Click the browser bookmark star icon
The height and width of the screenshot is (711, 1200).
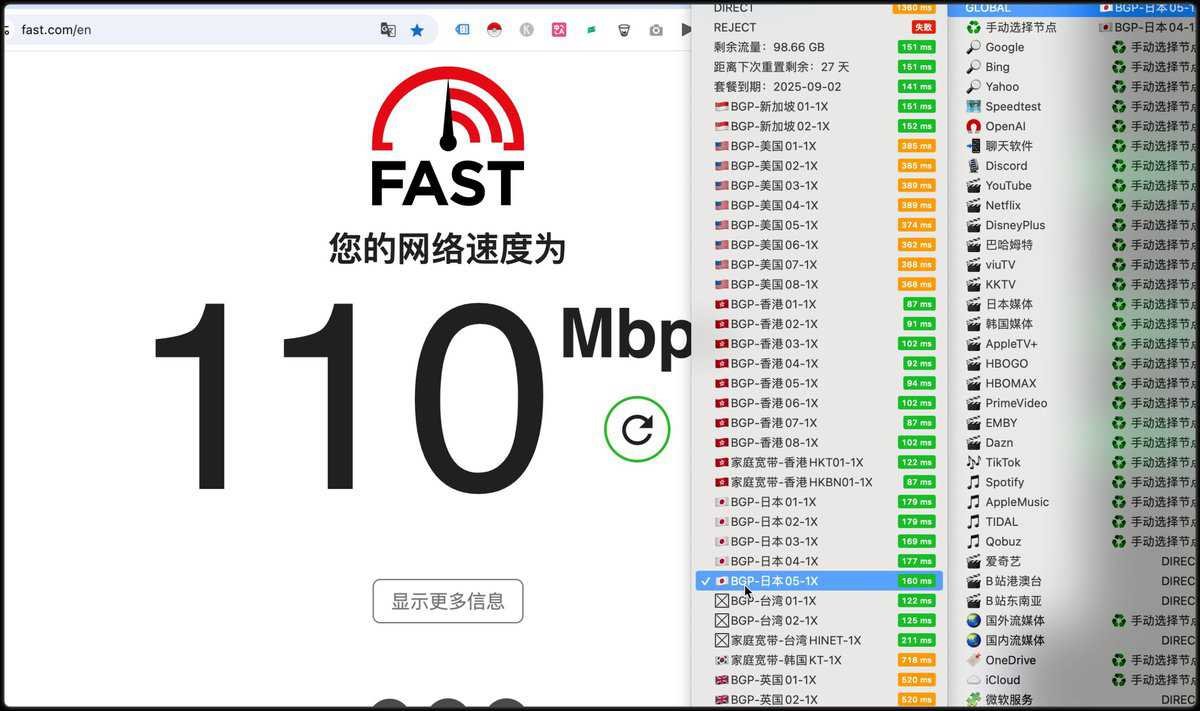click(417, 29)
